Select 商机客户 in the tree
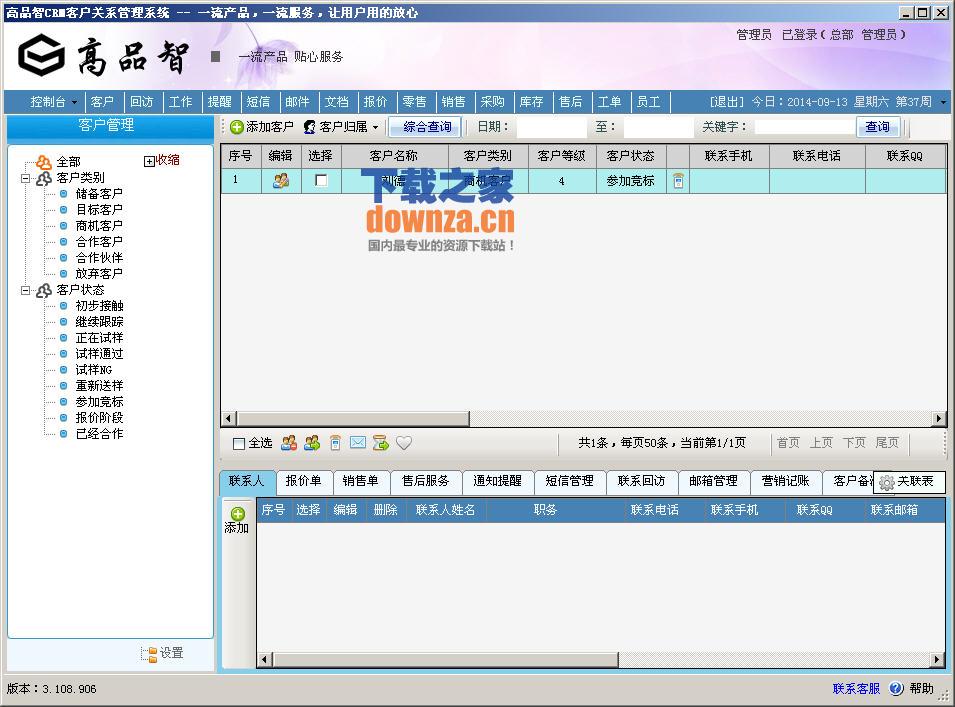The width and height of the screenshot is (955, 707). coord(99,226)
